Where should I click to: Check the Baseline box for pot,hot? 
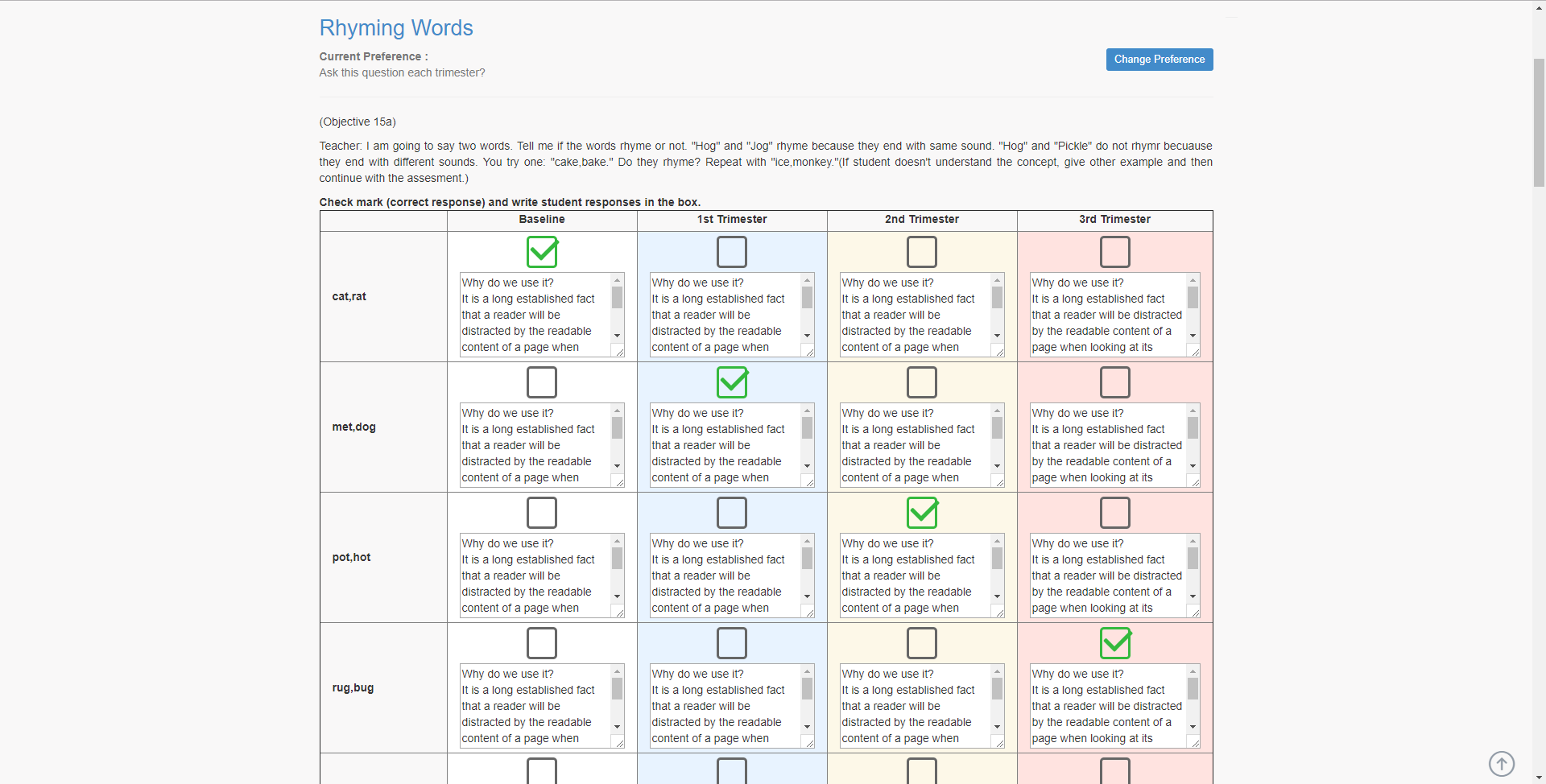(542, 513)
